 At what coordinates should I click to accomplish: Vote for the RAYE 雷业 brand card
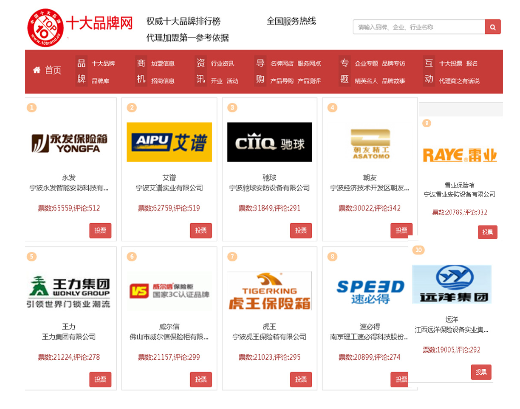[x=487, y=232]
